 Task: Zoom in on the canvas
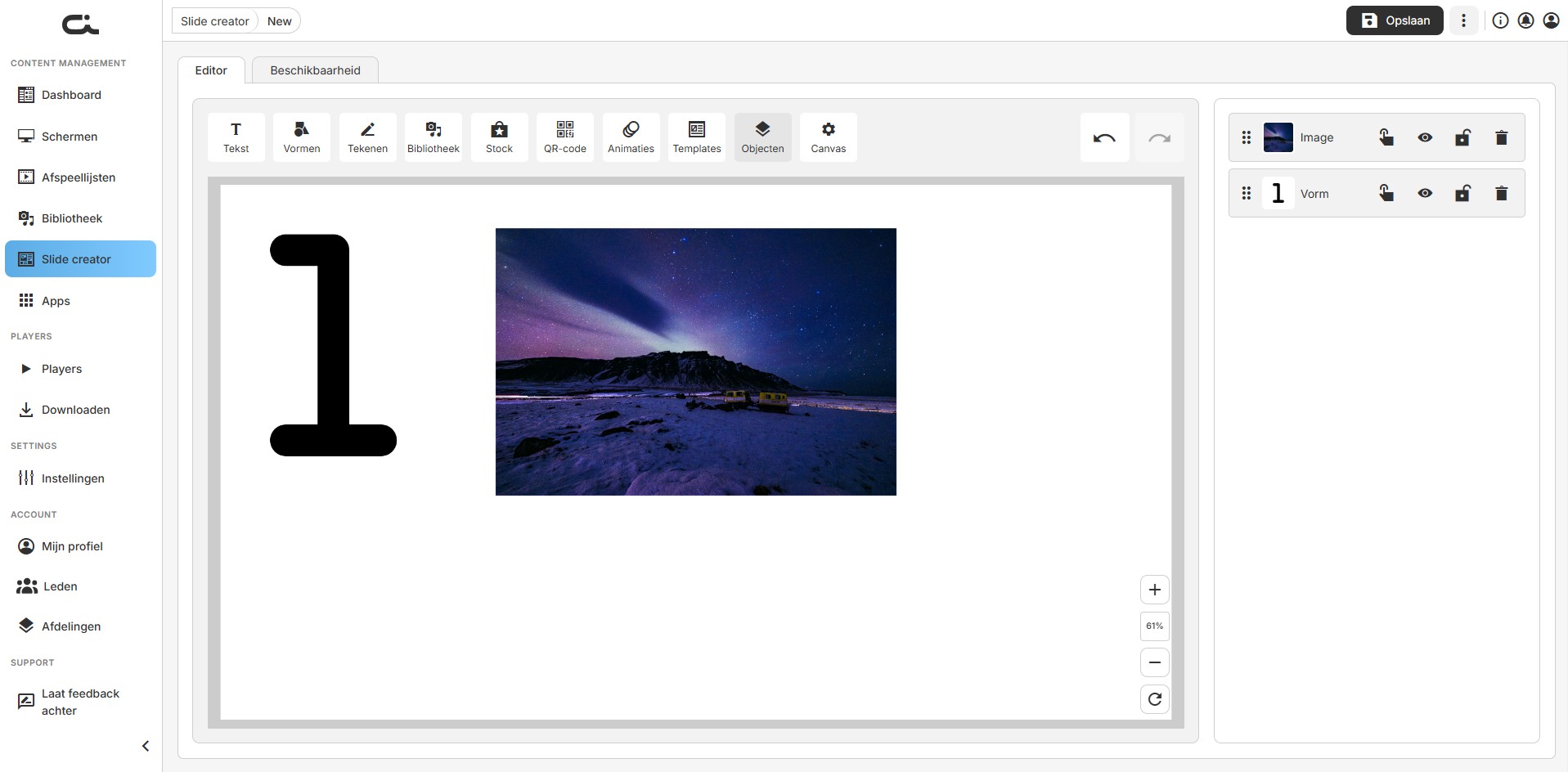click(1154, 590)
